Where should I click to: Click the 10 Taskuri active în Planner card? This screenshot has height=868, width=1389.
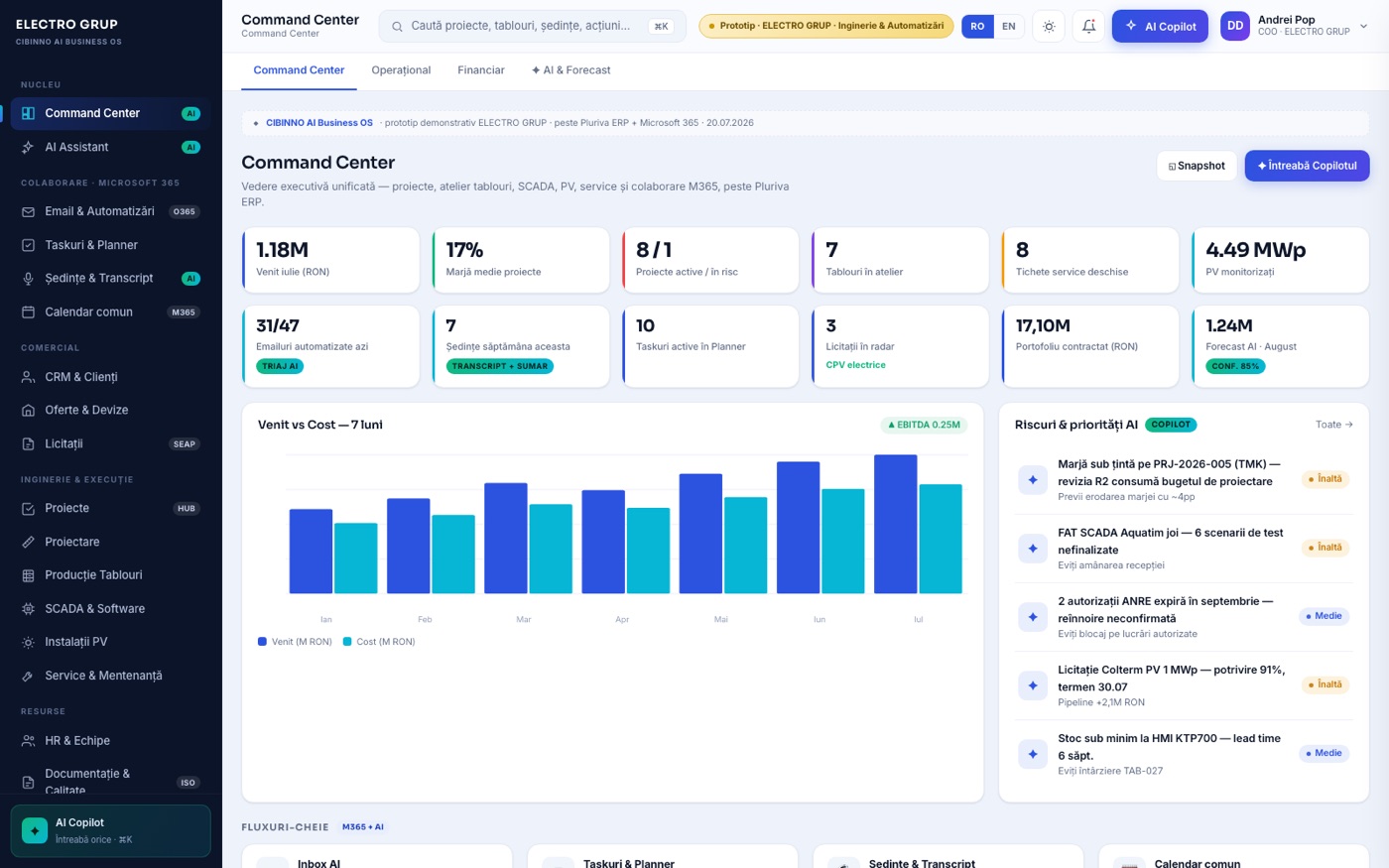point(710,345)
